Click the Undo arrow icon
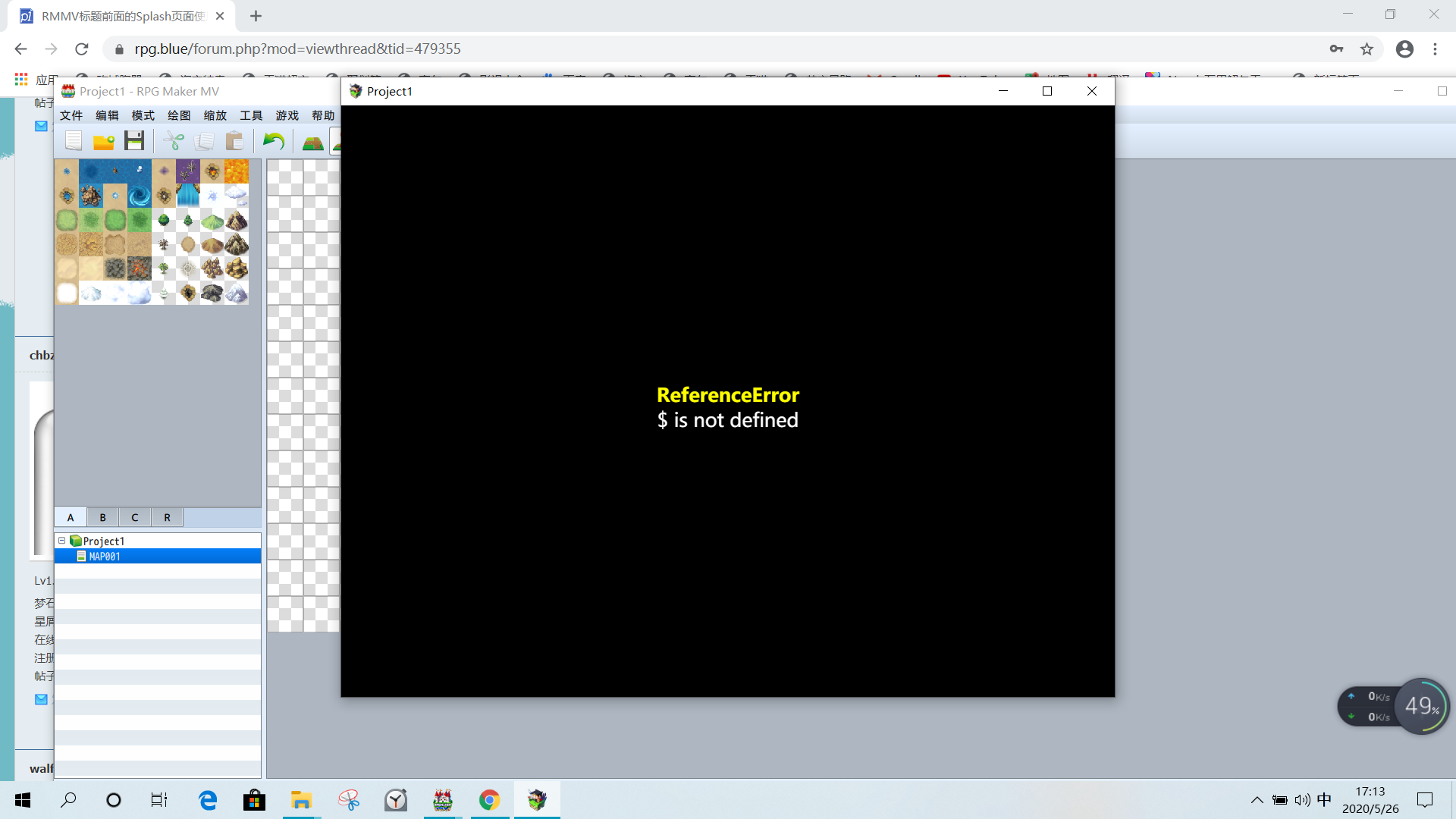The height and width of the screenshot is (819, 1456). [274, 141]
